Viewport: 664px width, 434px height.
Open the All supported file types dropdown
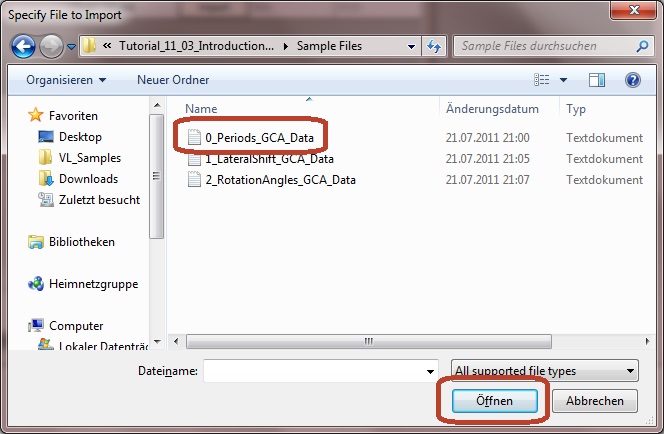pyautogui.click(x=545, y=370)
